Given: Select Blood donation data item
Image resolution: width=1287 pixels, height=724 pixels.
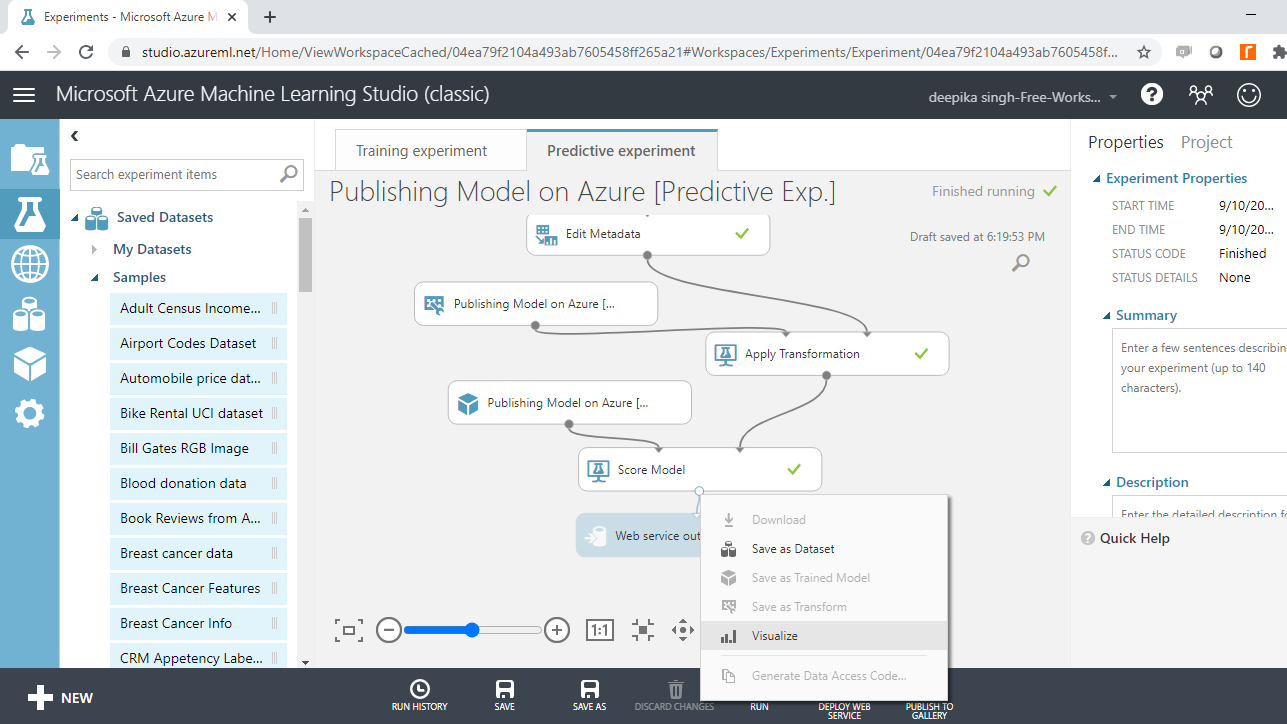Looking at the screenshot, I should tap(199, 484).
